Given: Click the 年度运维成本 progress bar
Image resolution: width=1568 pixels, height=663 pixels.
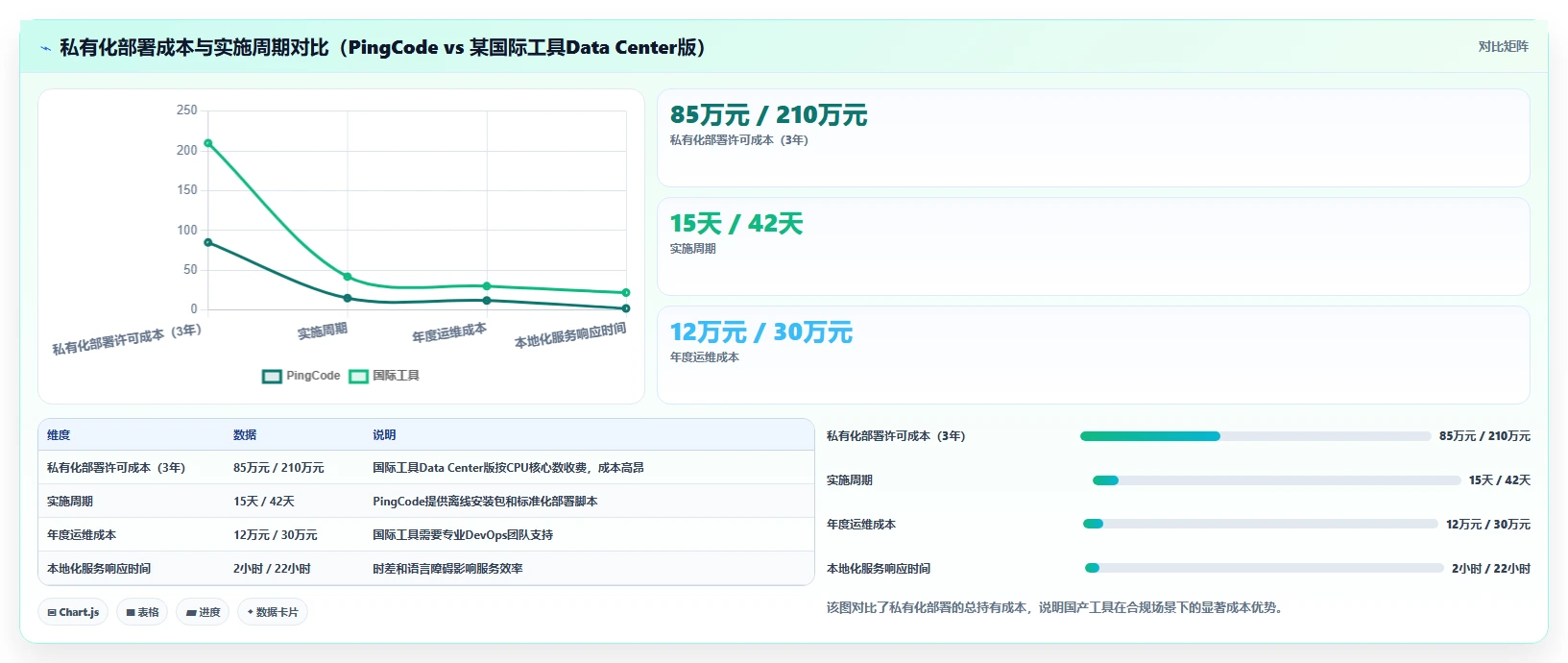Looking at the screenshot, I should [x=1260, y=525].
